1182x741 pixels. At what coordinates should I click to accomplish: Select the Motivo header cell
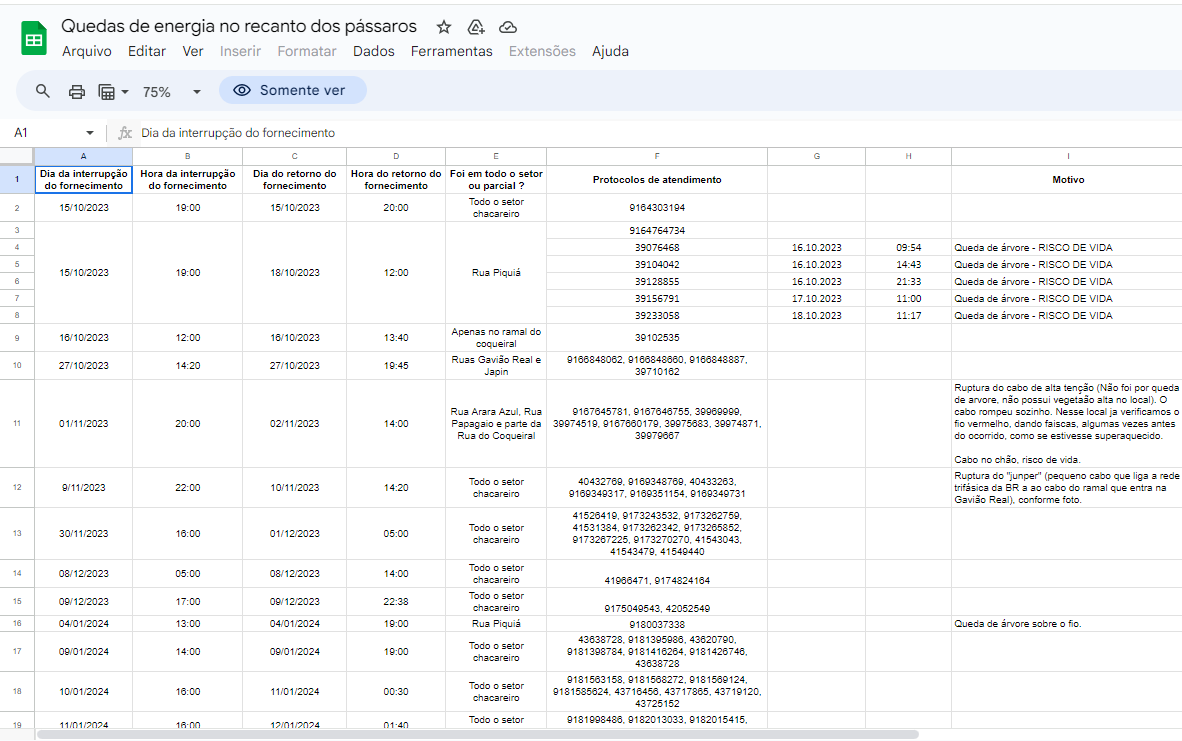click(x=1067, y=180)
